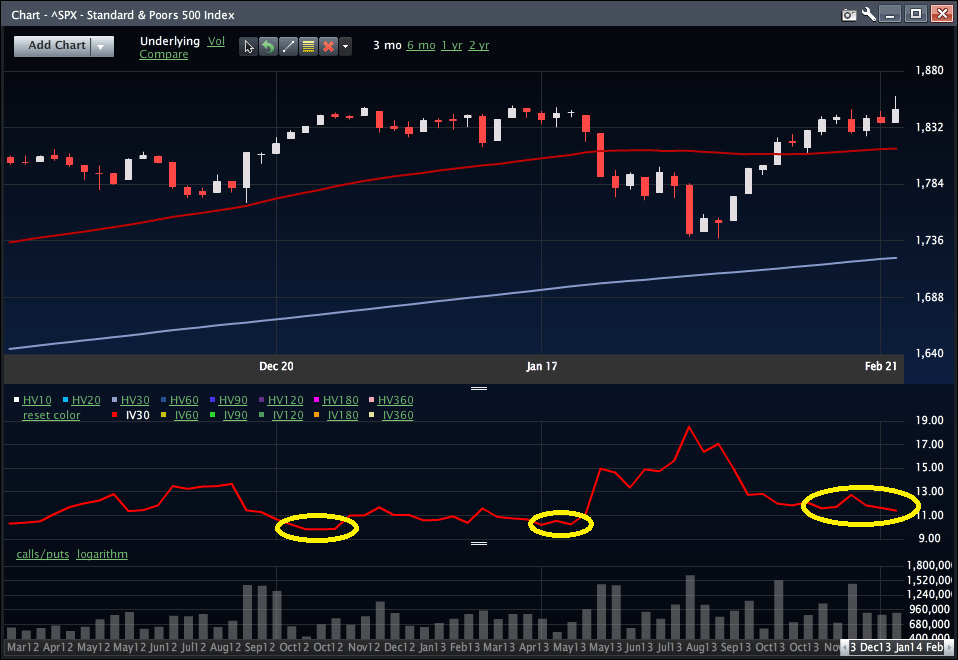Take a chart snapshot with camera icon
The image size is (958, 660).
(849, 14)
